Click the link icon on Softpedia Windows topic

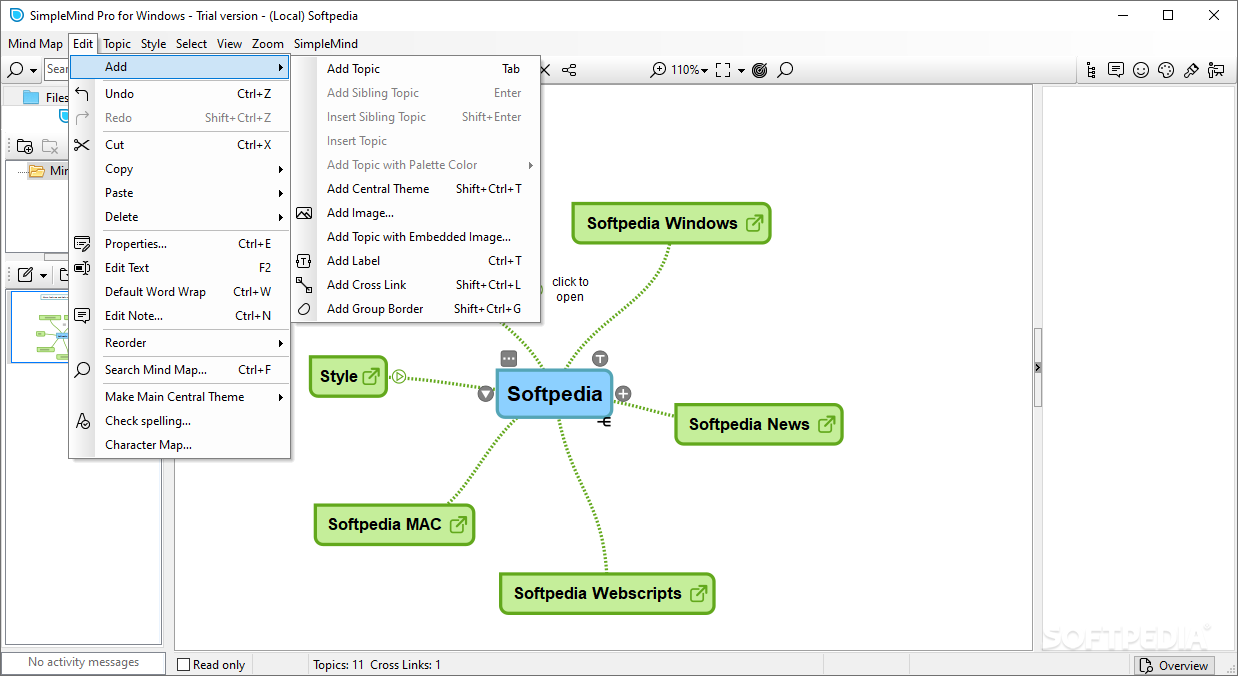click(x=755, y=223)
